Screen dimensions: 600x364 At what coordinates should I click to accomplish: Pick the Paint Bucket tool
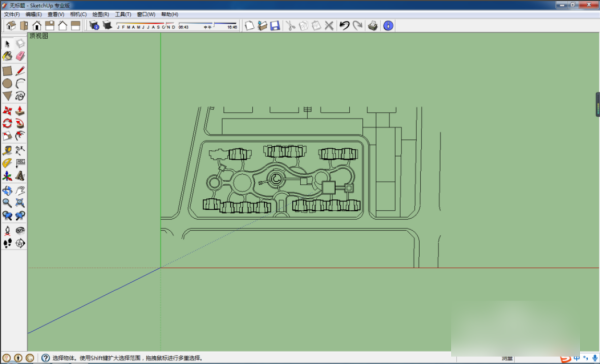pos(7,57)
